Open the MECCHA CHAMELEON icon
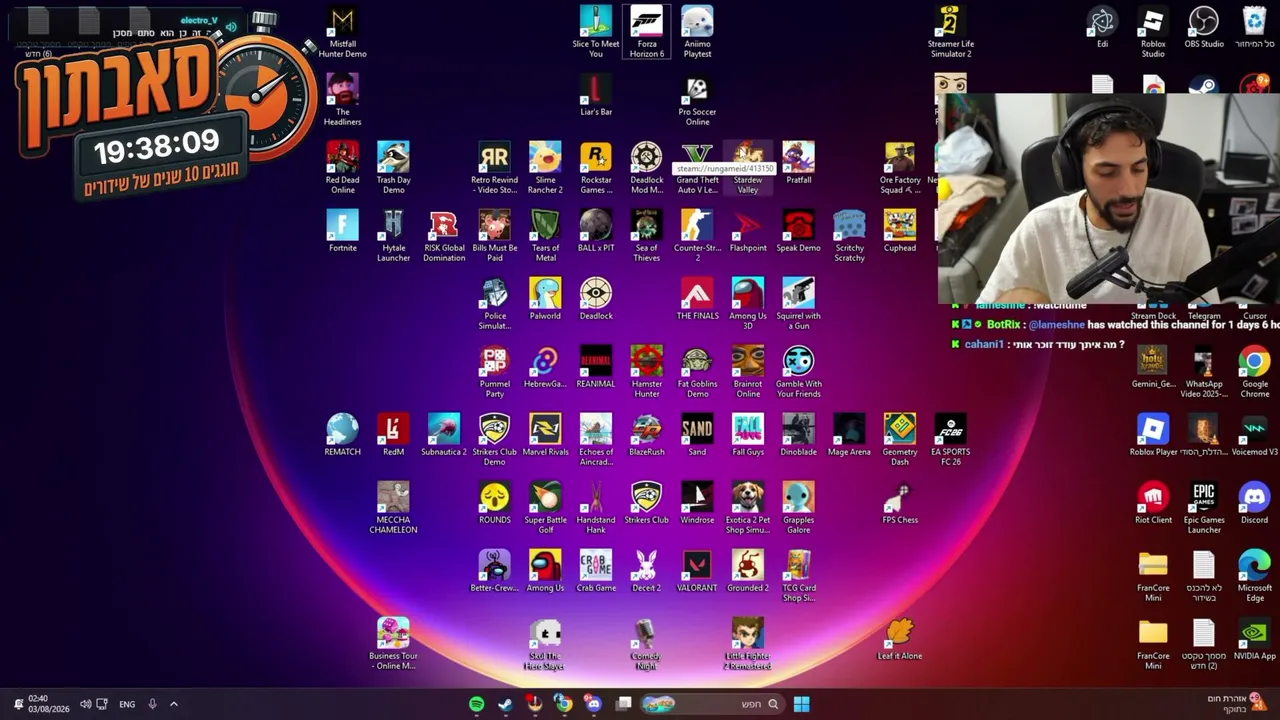 [393, 508]
